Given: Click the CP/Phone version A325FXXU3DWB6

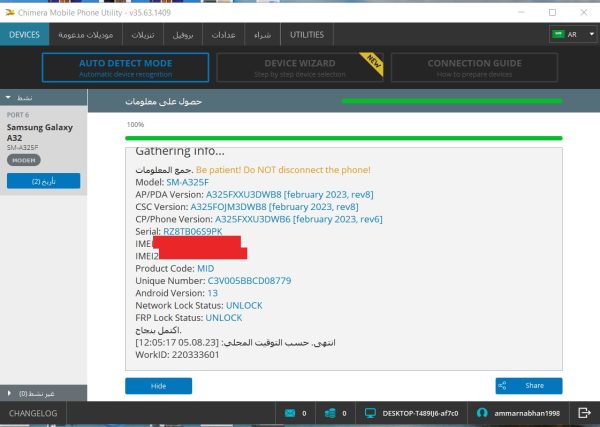Looking at the screenshot, I should coord(253,219).
